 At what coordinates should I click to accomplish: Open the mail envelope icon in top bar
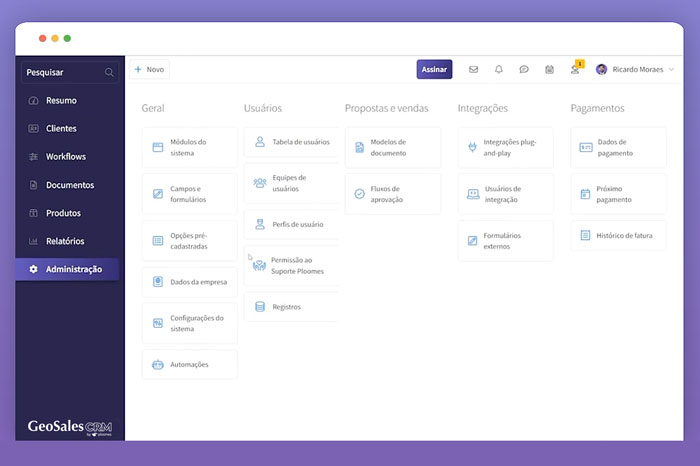pyautogui.click(x=473, y=70)
